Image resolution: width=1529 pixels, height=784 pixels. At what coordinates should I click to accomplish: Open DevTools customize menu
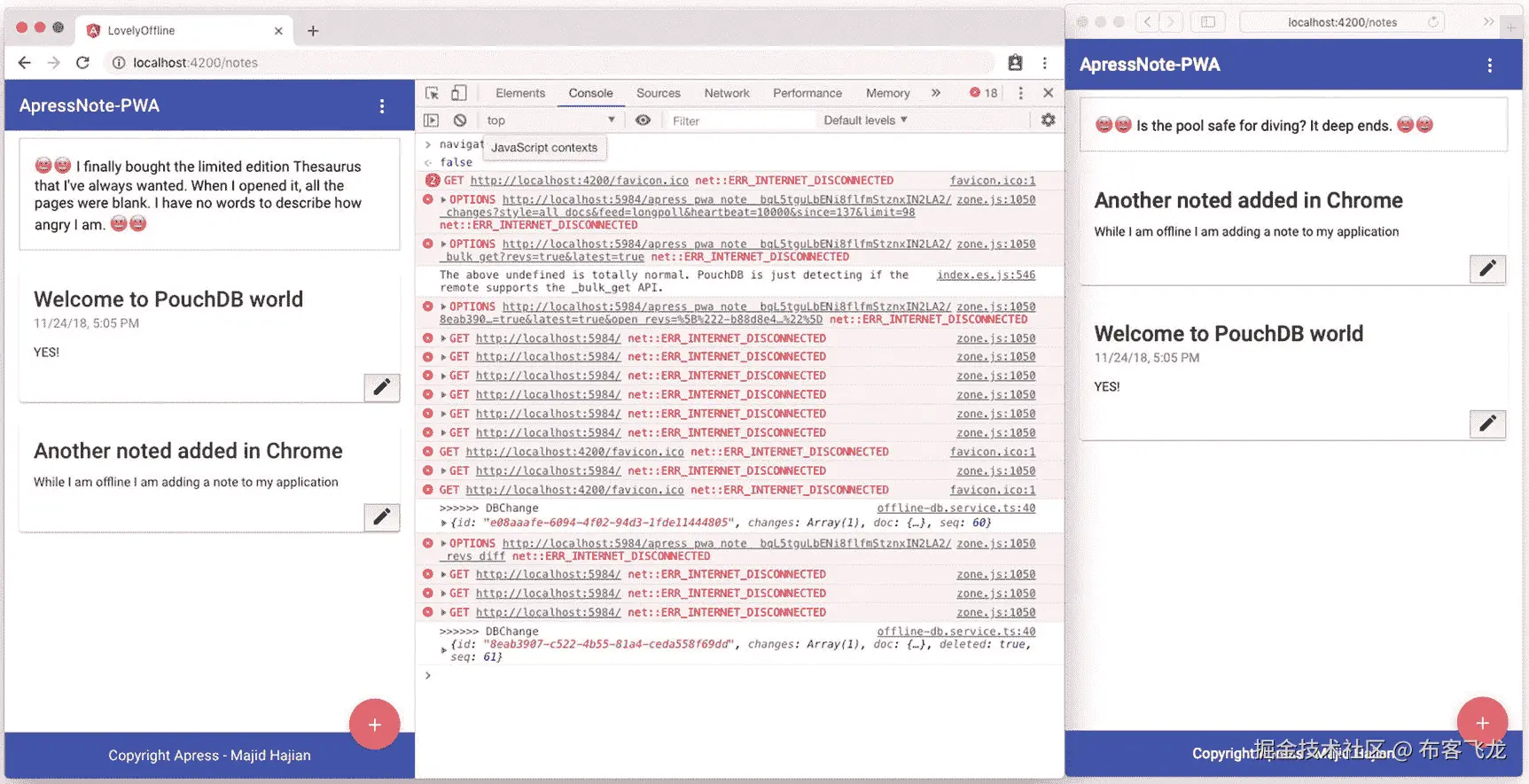(x=1021, y=93)
